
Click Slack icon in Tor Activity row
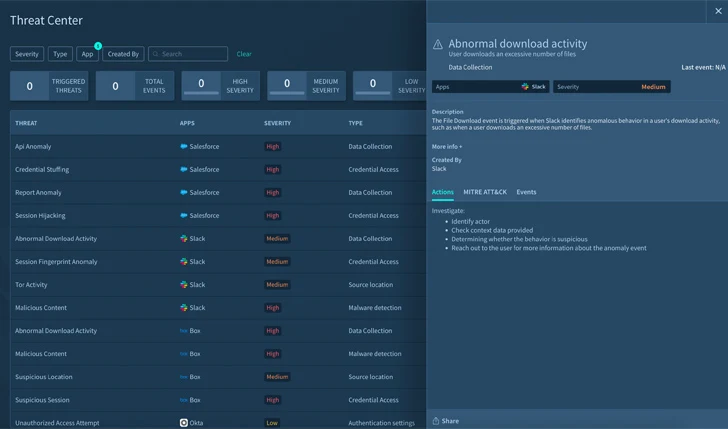coord(184,285)
